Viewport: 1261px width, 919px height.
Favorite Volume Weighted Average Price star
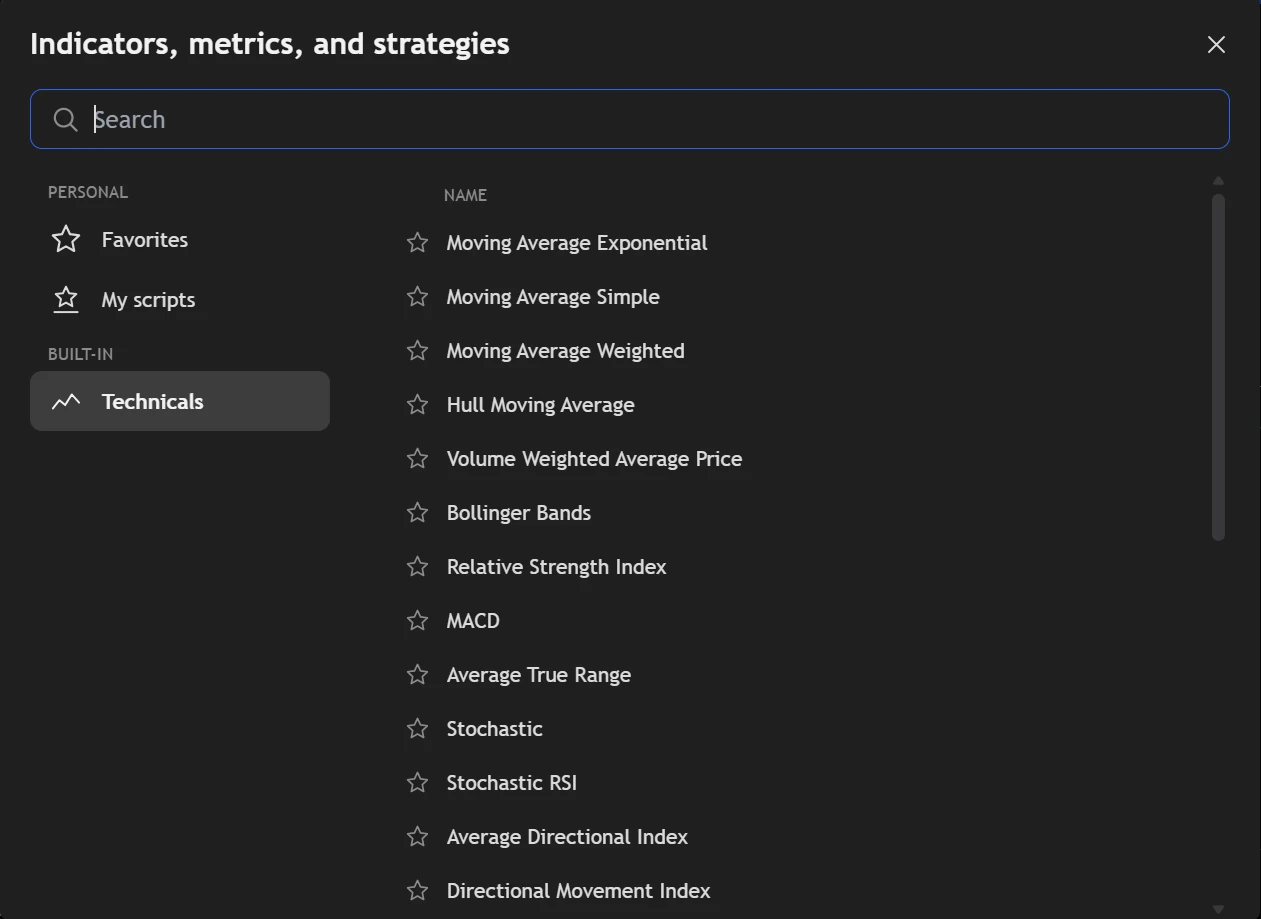[418, 459]
